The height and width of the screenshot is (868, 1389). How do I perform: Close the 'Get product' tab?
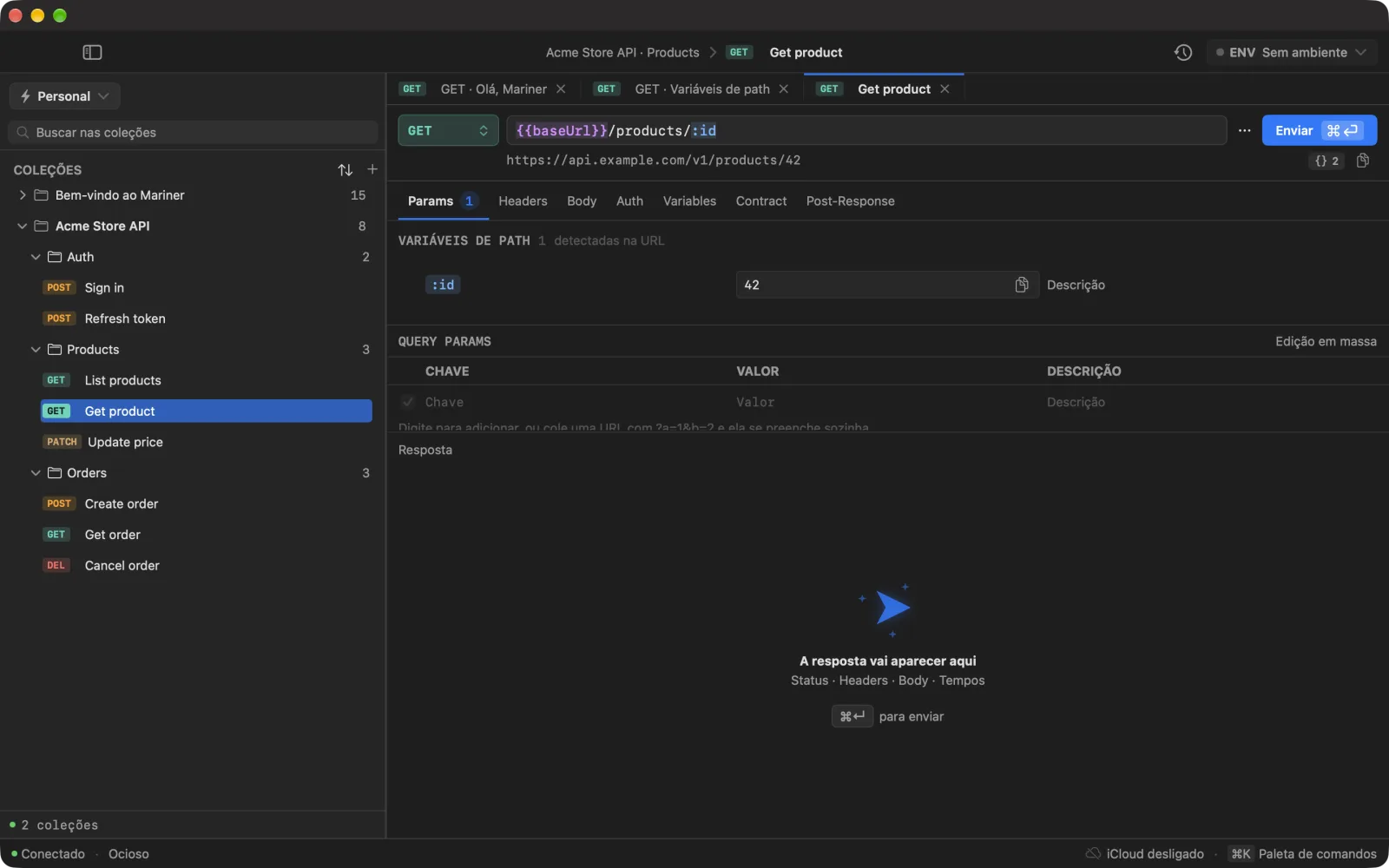945,89
